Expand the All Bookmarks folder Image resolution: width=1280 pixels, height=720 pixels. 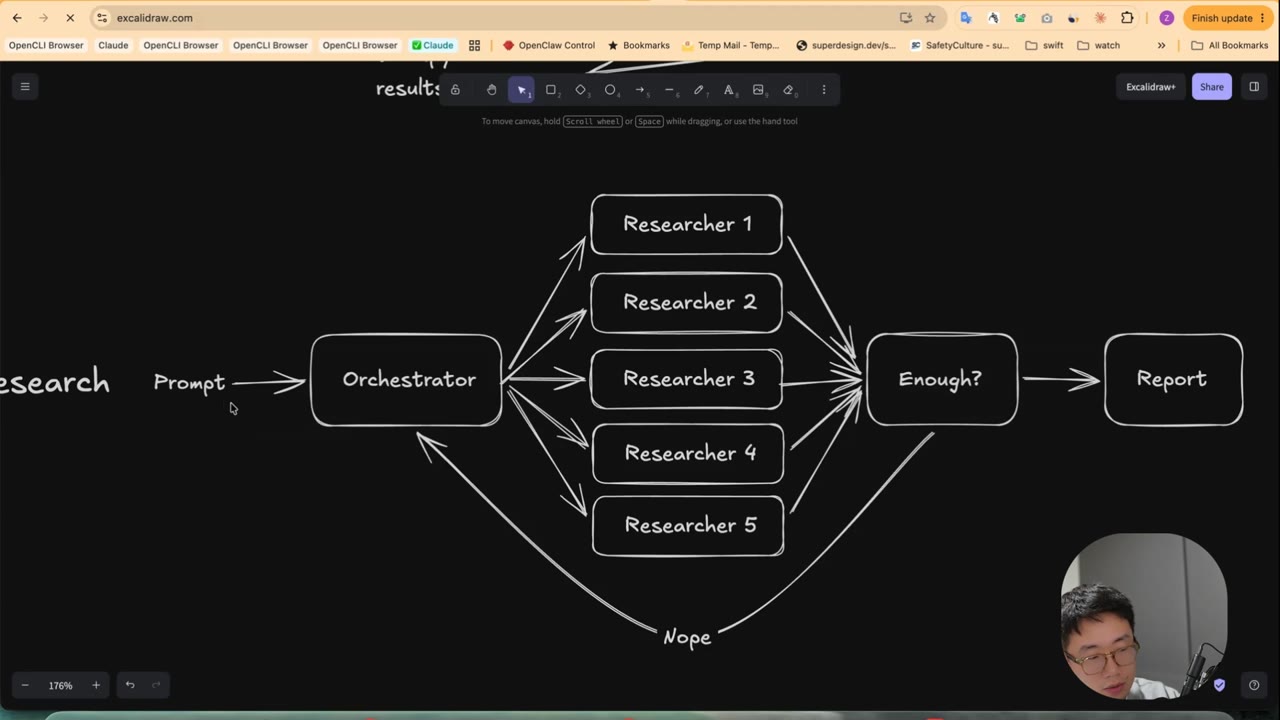[x=1229, y=45]
